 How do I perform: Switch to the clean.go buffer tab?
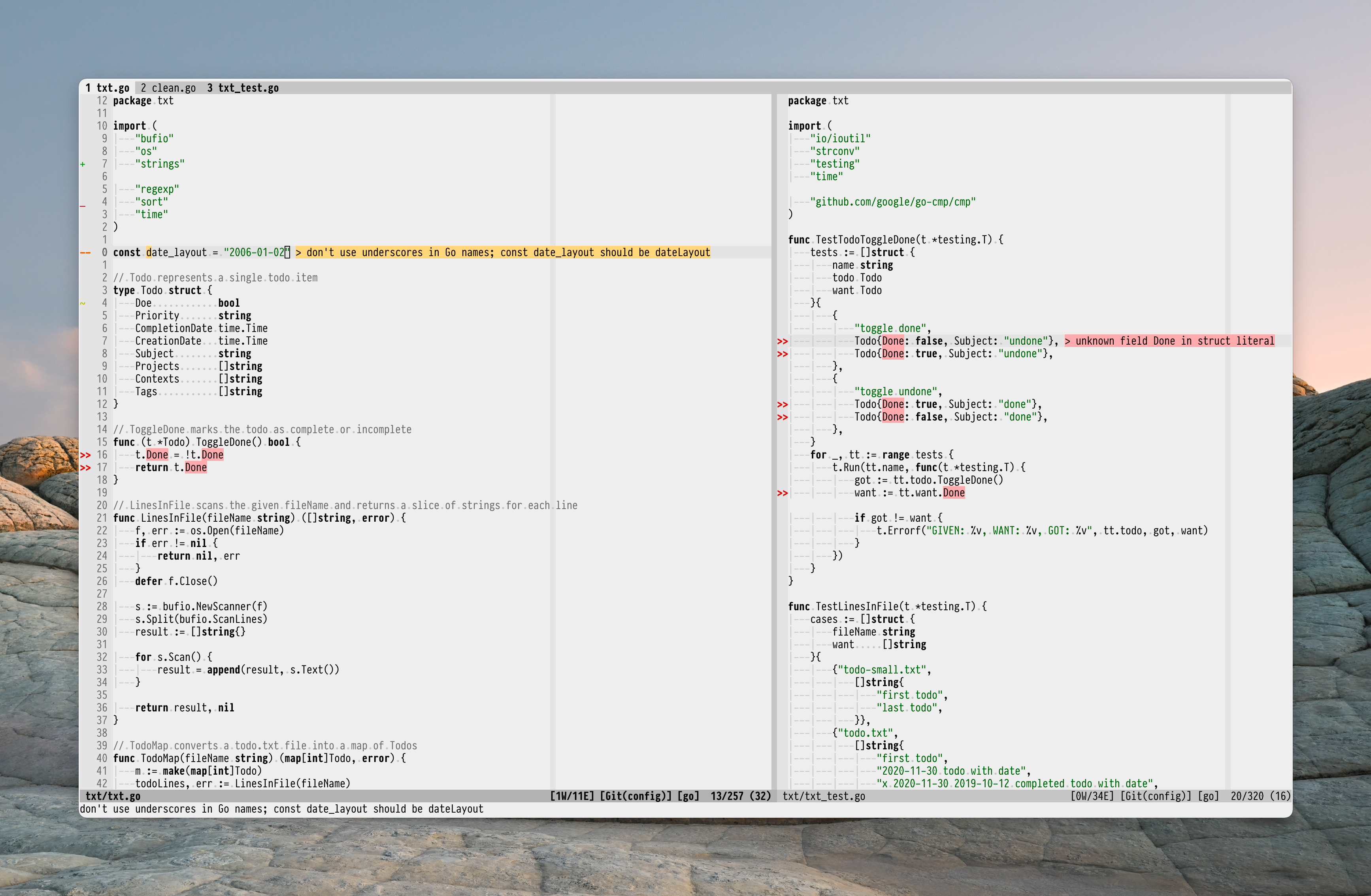point(168,88)
